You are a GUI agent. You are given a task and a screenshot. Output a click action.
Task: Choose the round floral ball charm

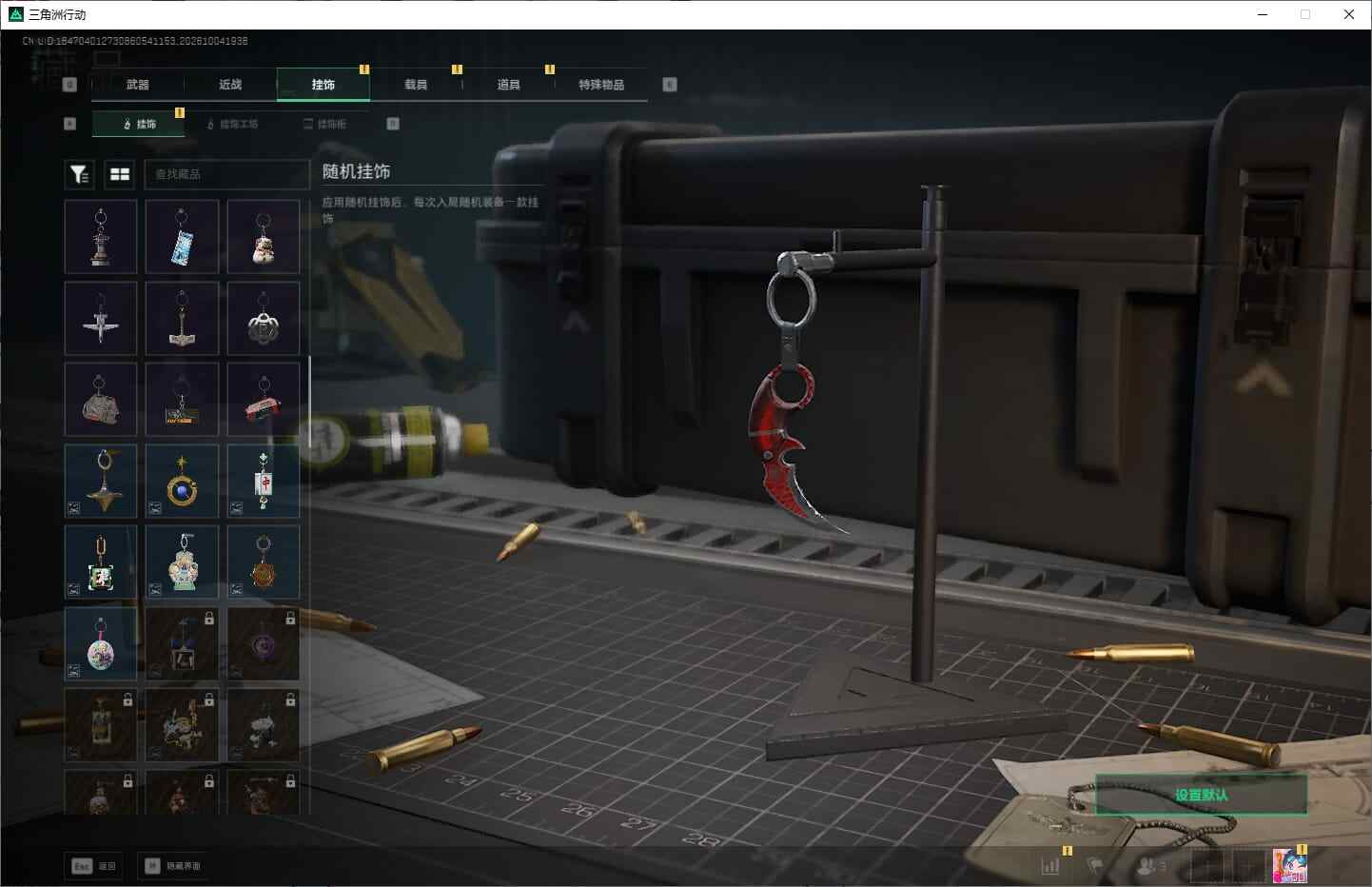(x=101, y=643)
